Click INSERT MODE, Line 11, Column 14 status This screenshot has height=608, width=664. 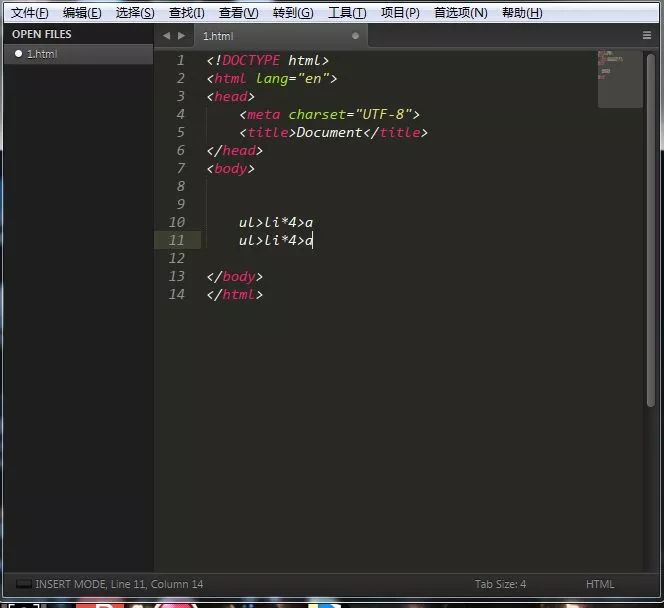pyautogui.click(x=119, y=584)
